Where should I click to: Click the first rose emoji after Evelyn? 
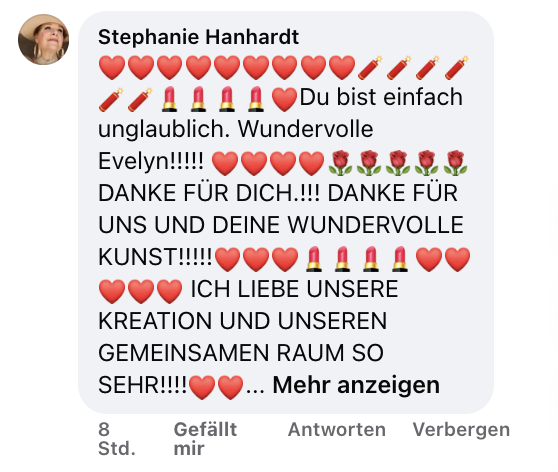(340, 163)
